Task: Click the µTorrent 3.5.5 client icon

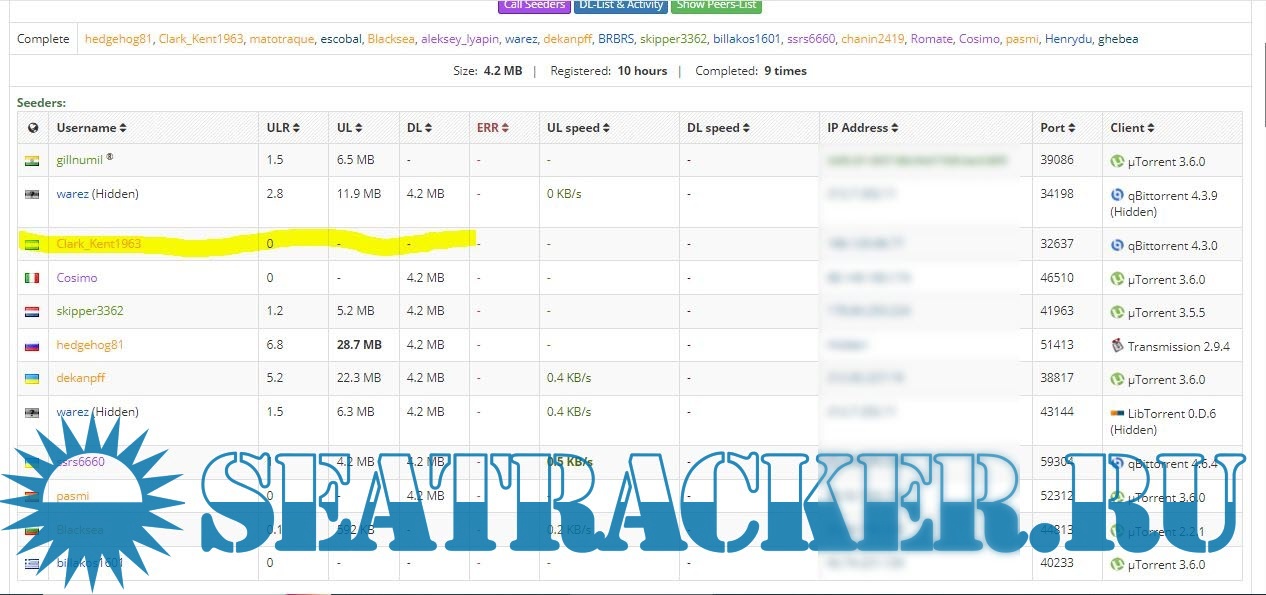Action: click(1117, 312)
